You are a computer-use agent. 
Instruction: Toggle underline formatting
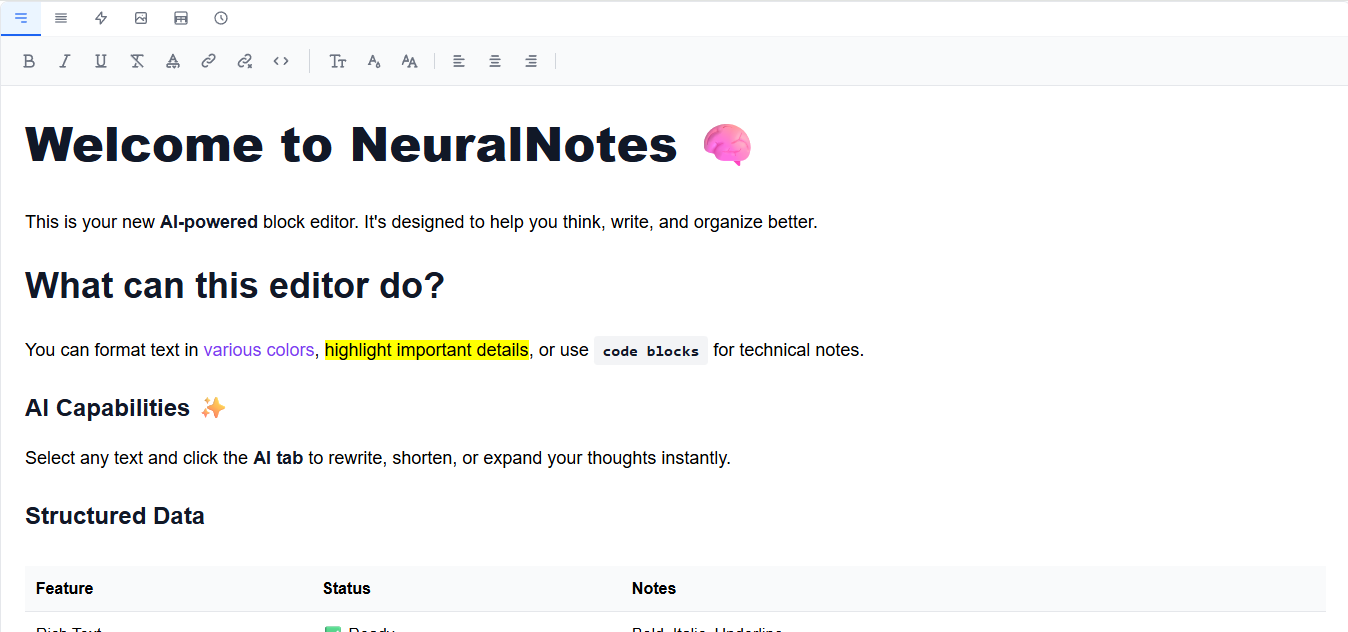click(100, 61)
